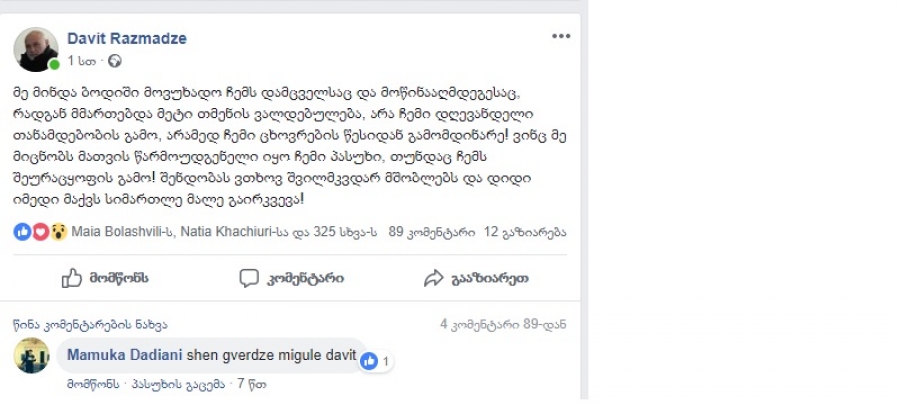Click the post timestamp '1 სთ'
This screenshot has width=900, height=405.
(x=80, y=61)
